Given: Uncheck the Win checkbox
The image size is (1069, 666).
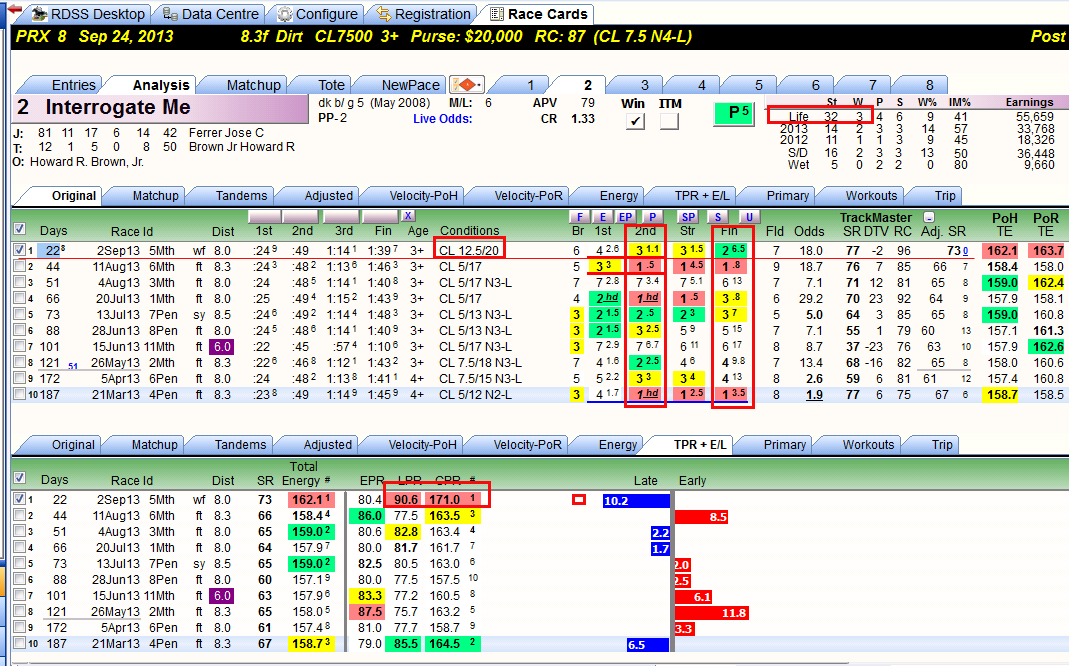Looking at the screenshot, I should point(635,121).
